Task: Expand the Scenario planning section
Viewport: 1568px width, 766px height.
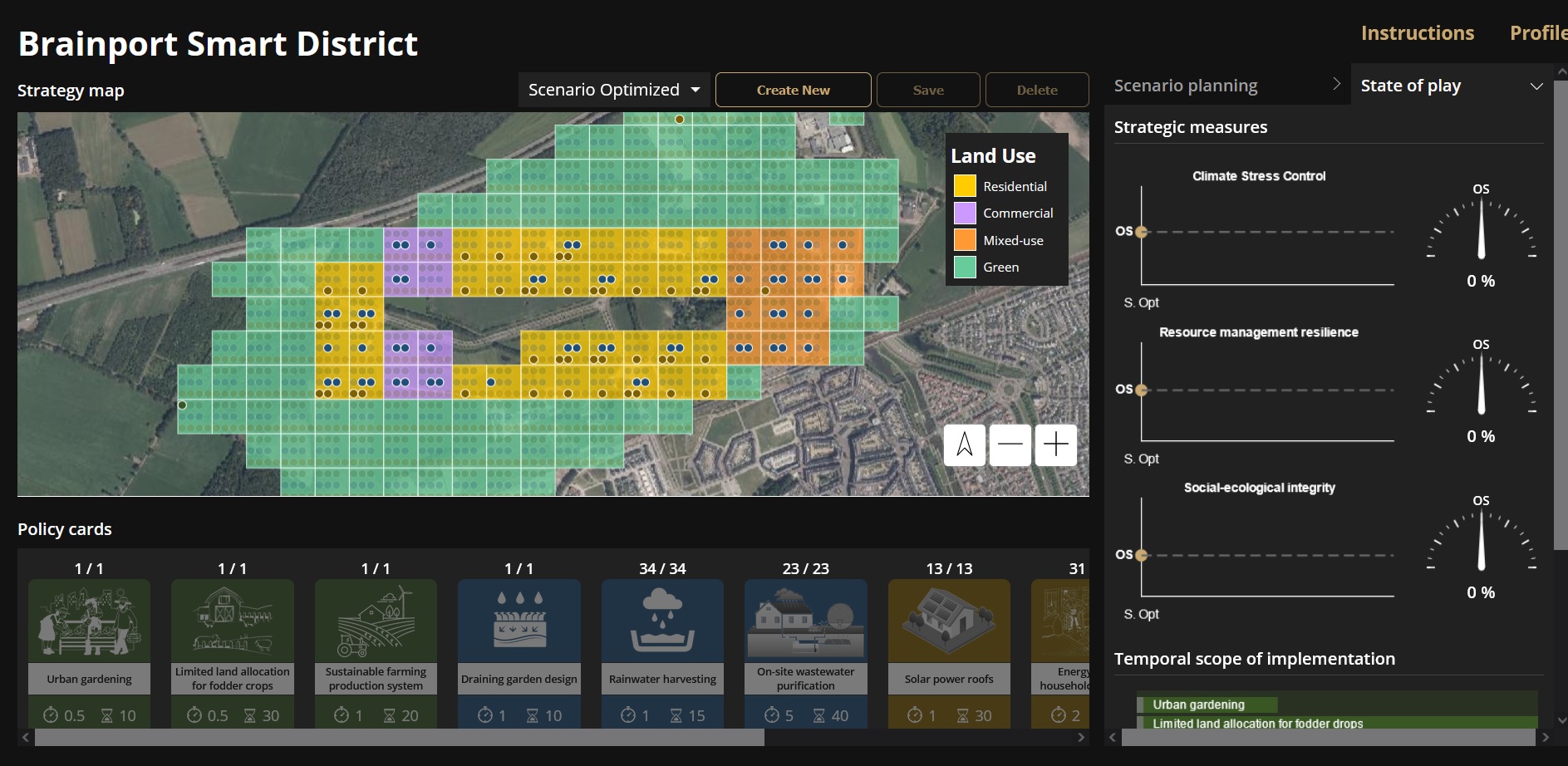Action: tap(1226, 86)
